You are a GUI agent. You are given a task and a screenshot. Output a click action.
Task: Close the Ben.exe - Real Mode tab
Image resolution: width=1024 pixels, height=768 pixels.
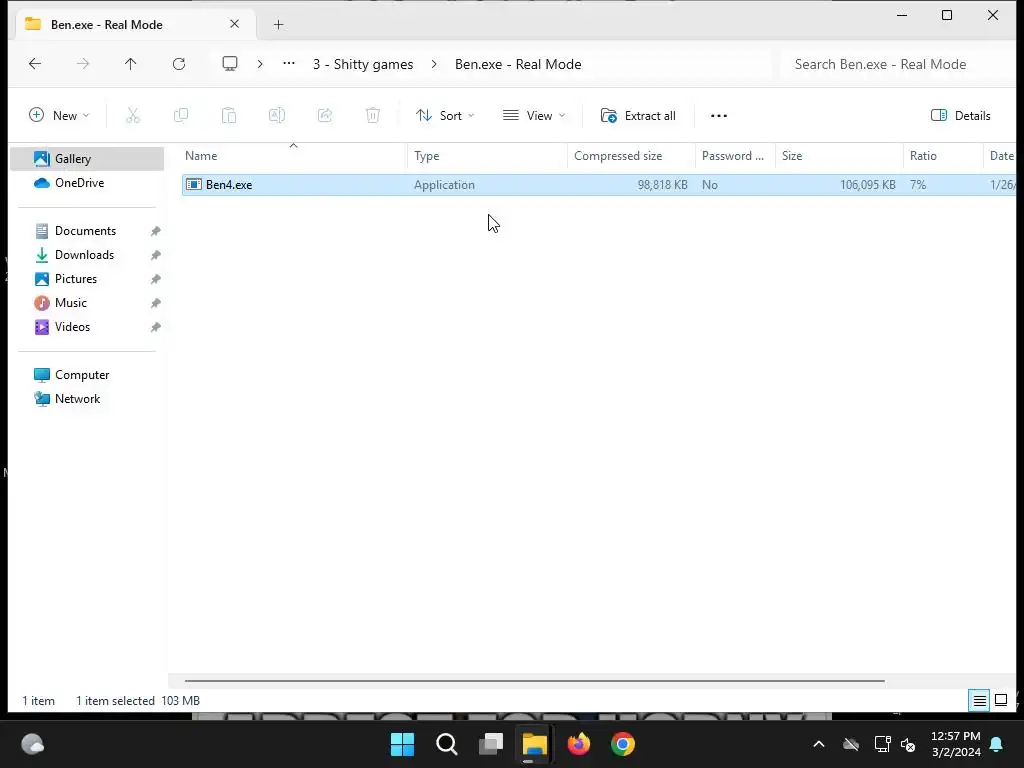(234, 24)
